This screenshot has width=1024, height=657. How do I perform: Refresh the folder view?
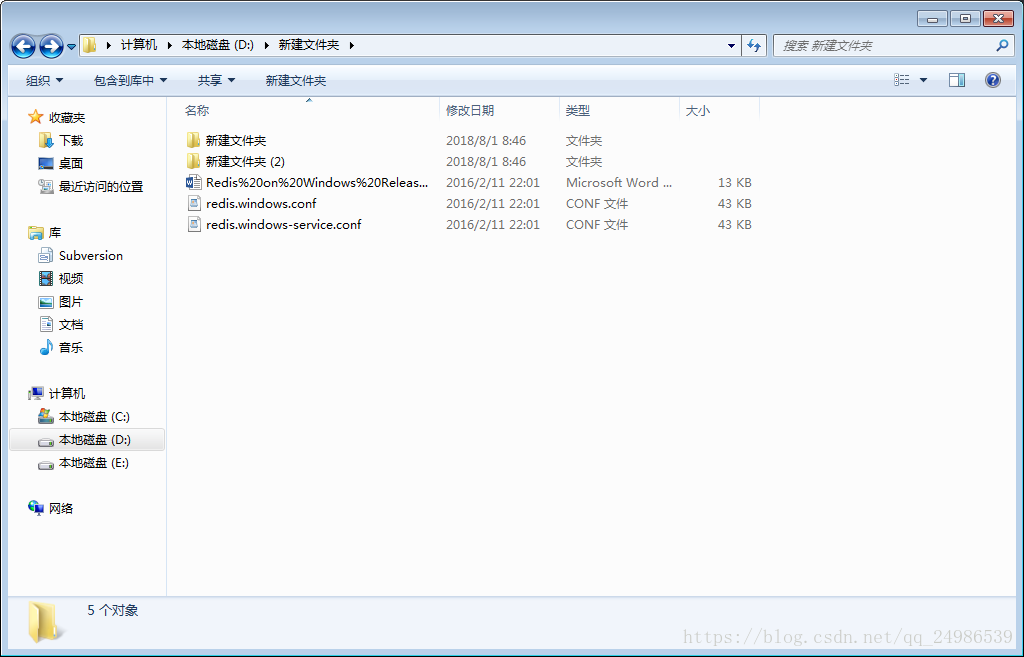[x=754, y=45]
